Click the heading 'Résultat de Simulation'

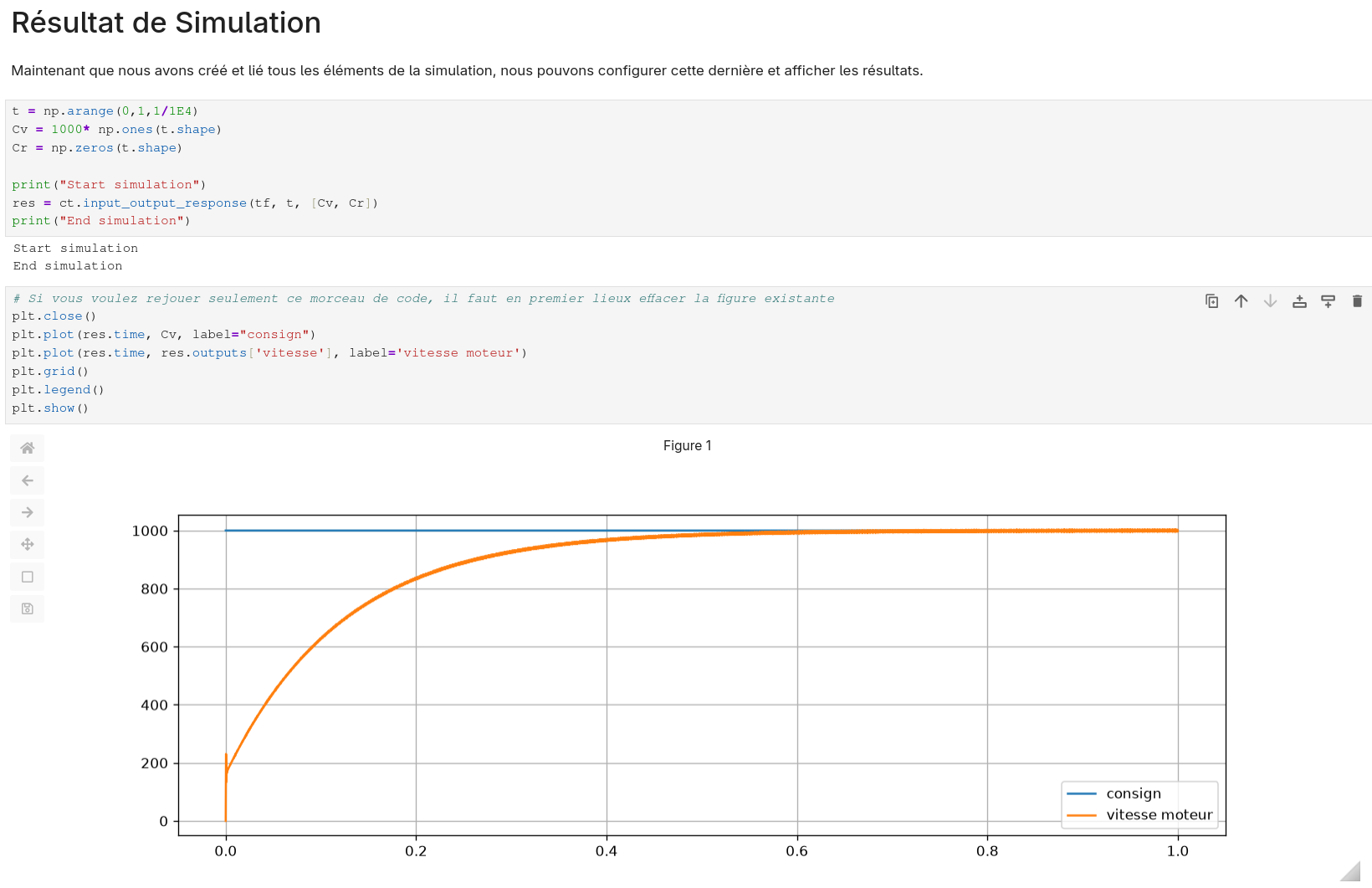(166, 23)
